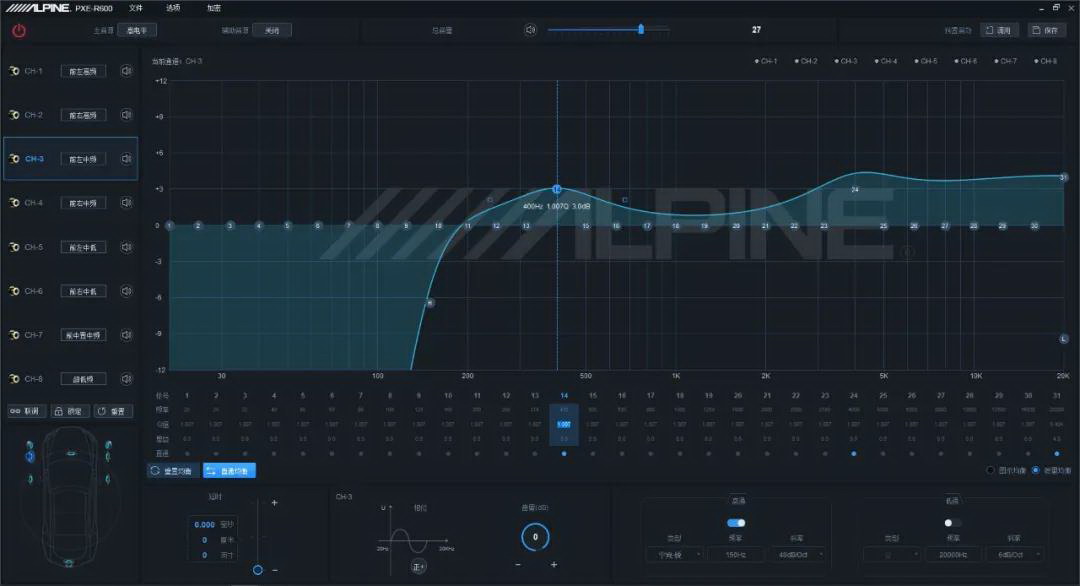The width and height of the screenshot is (1080, 586).
Task: Click reset button beside lock
Action: (x=112, y=411)
